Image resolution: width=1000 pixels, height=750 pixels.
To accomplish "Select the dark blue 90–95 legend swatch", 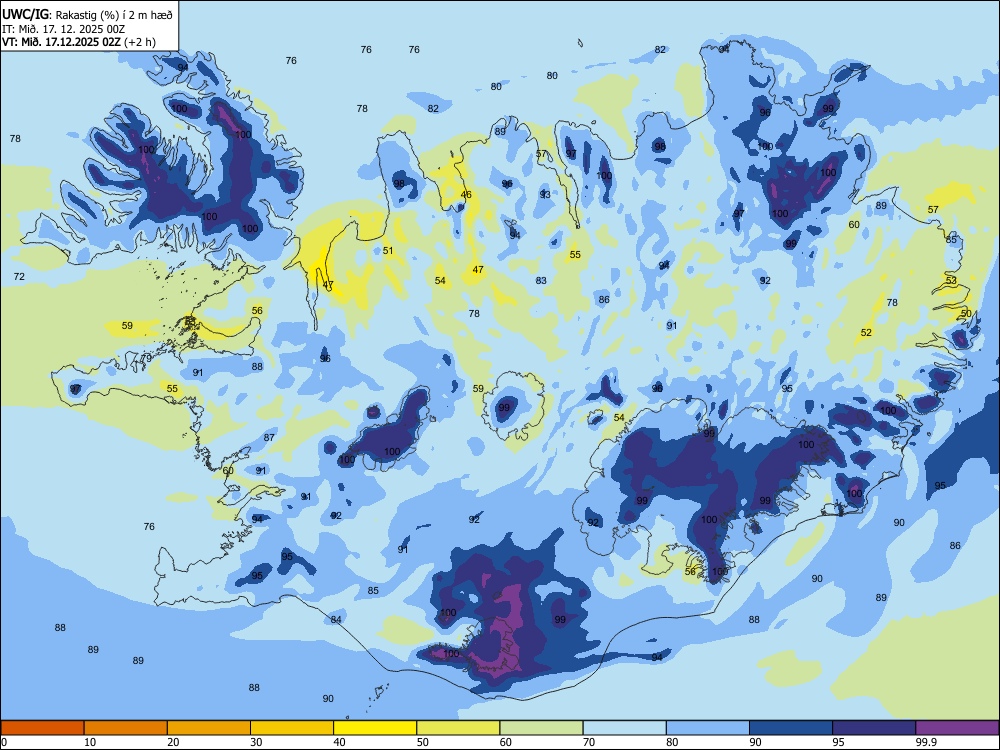I will click(791, 728).
